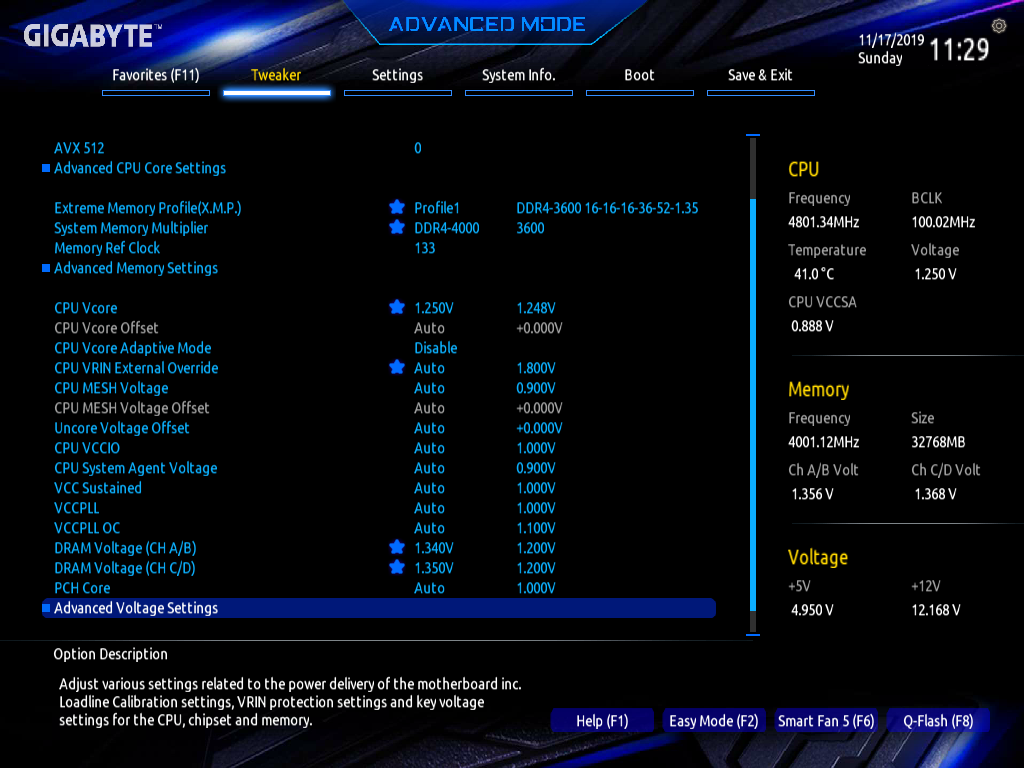This screenshot has width=1024, height=768.
Task: Select the CPU VRIN External Override label
Action: [136, 368]
